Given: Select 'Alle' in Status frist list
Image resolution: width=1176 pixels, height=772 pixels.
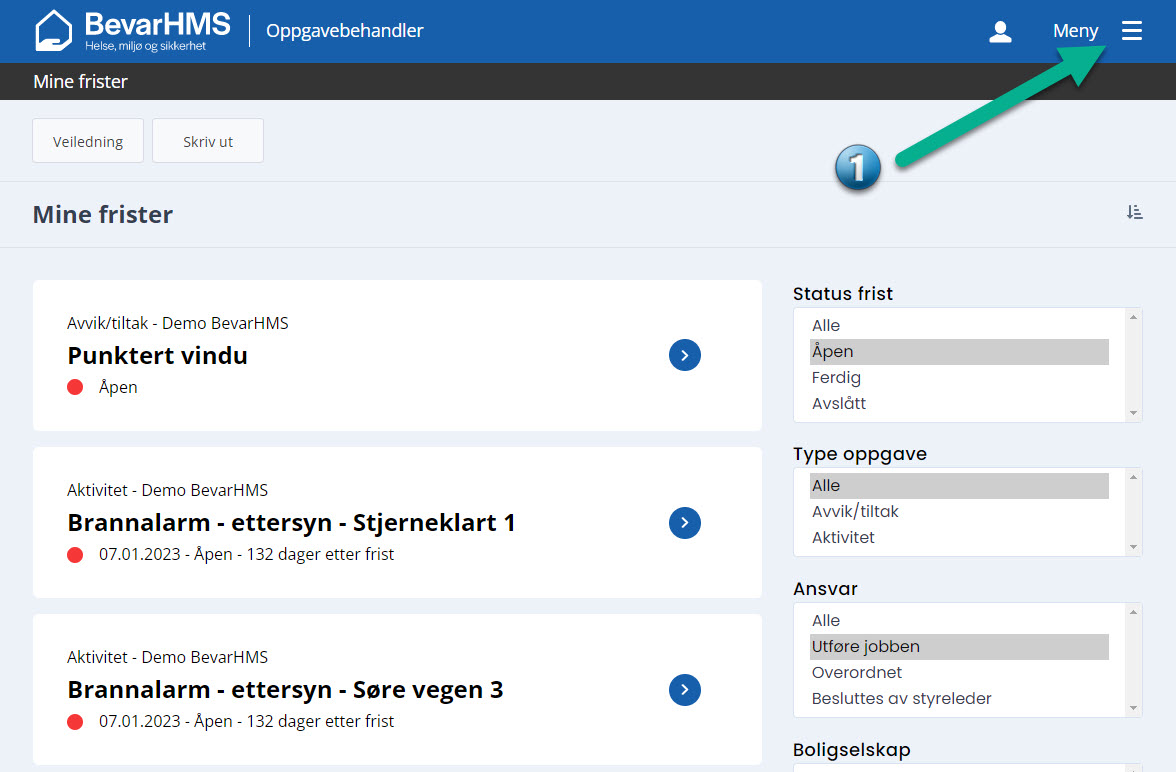Looking at the screenshot, I should (x=826, y=326).
